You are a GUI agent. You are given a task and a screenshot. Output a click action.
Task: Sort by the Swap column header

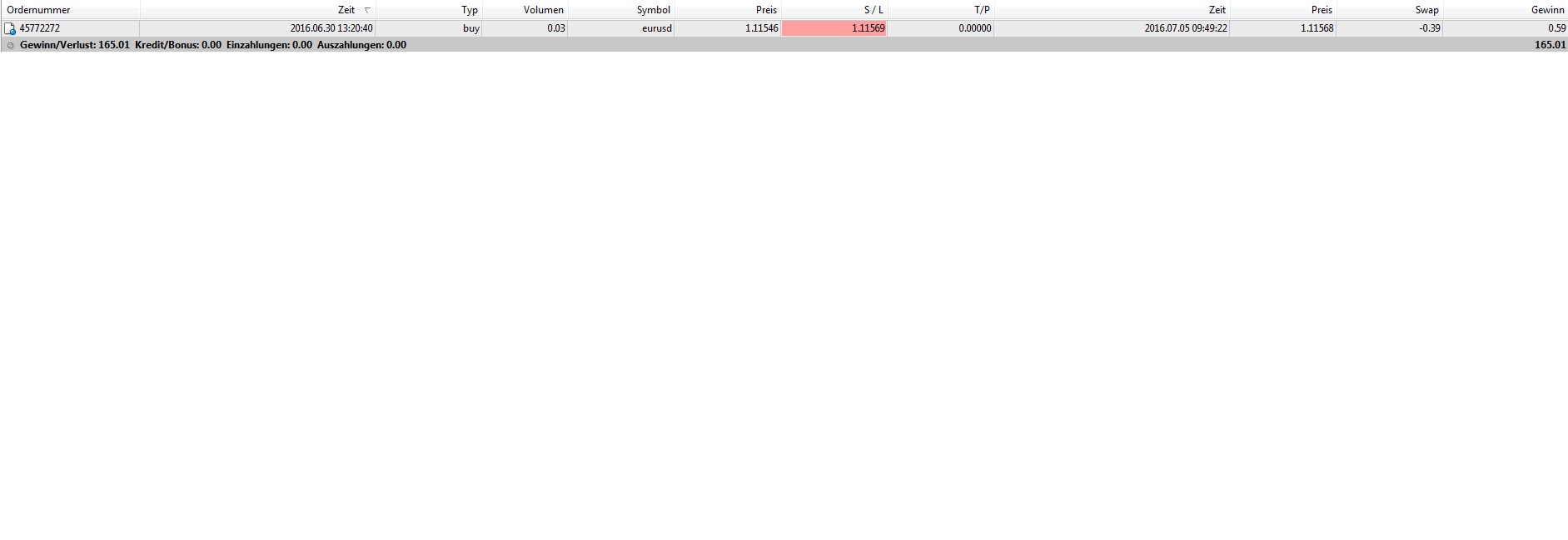click(1390, 10)
